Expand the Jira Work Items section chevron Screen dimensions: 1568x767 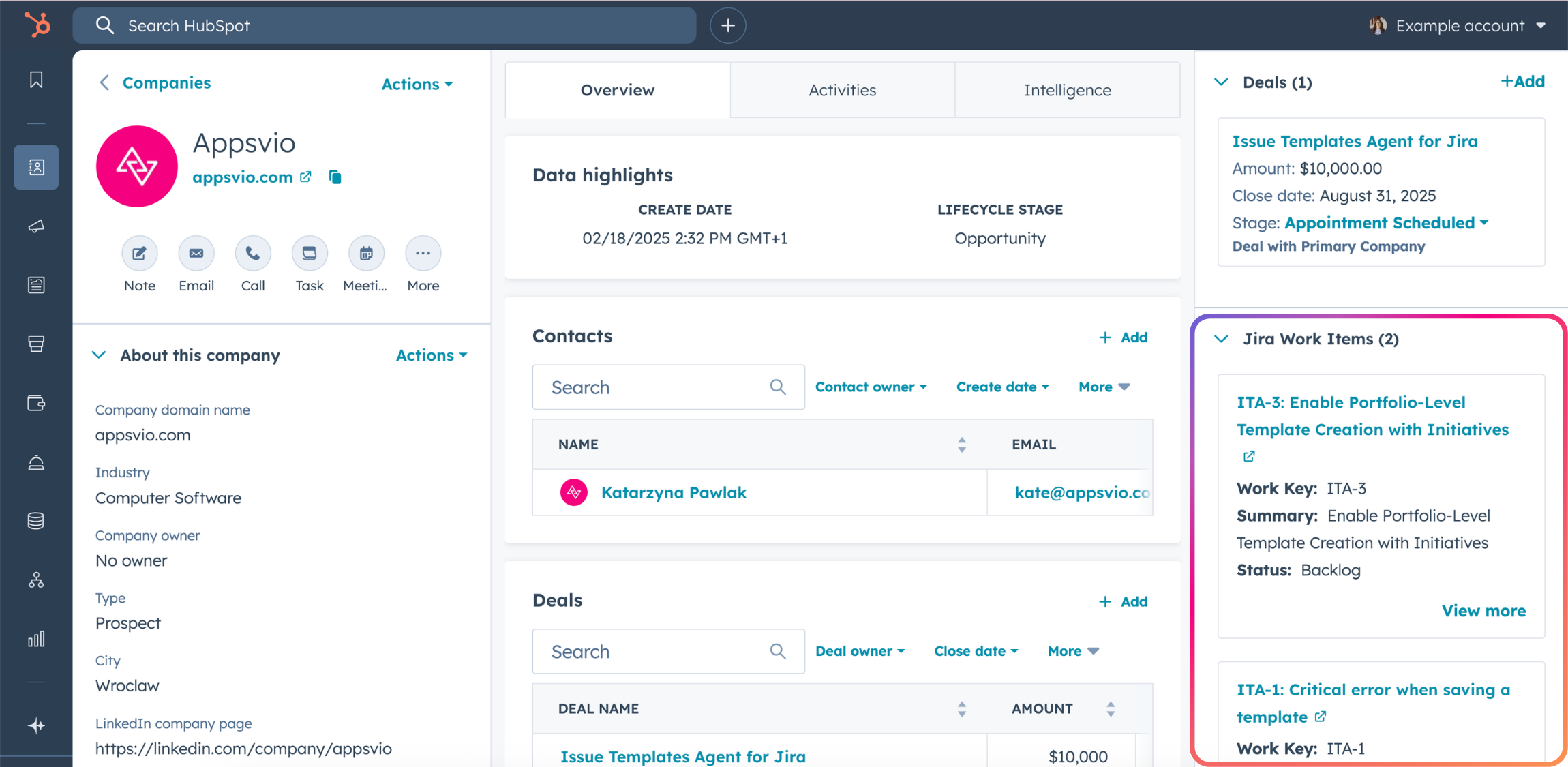[1221, 339]
